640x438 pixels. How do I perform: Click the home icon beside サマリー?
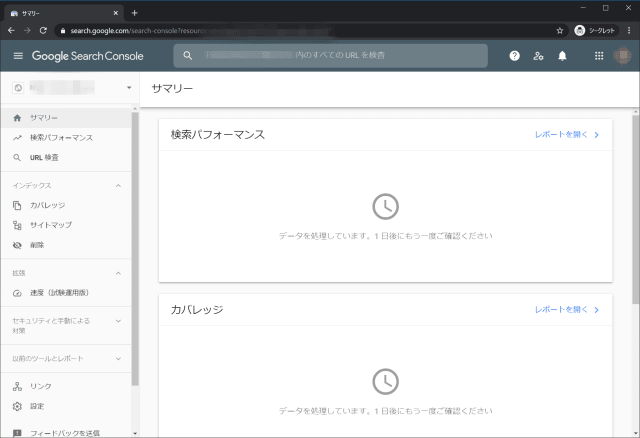point(17,118)
